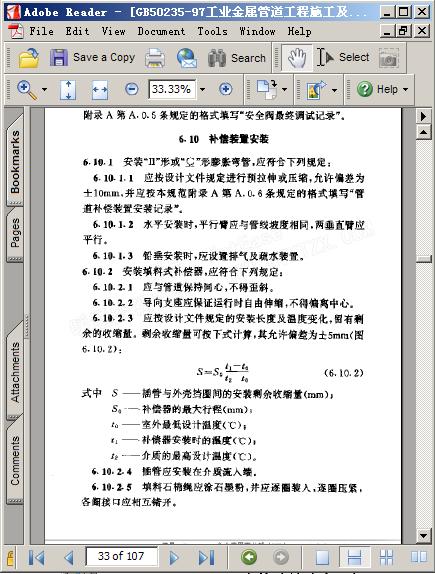
Task: Open the Window menu
Action: (x=257, y=31)
